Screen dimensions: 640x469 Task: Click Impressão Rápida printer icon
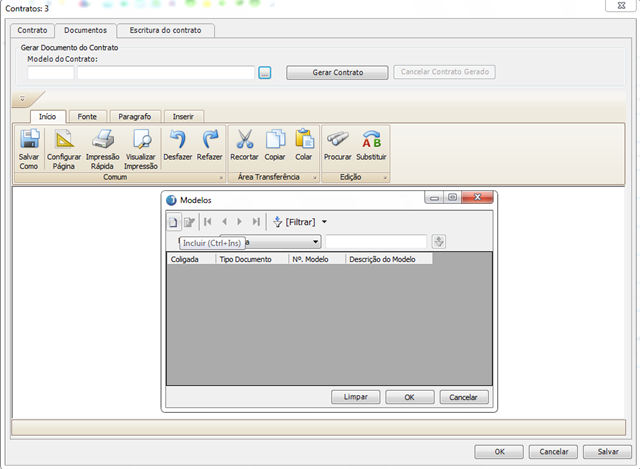tap(102, 149)
